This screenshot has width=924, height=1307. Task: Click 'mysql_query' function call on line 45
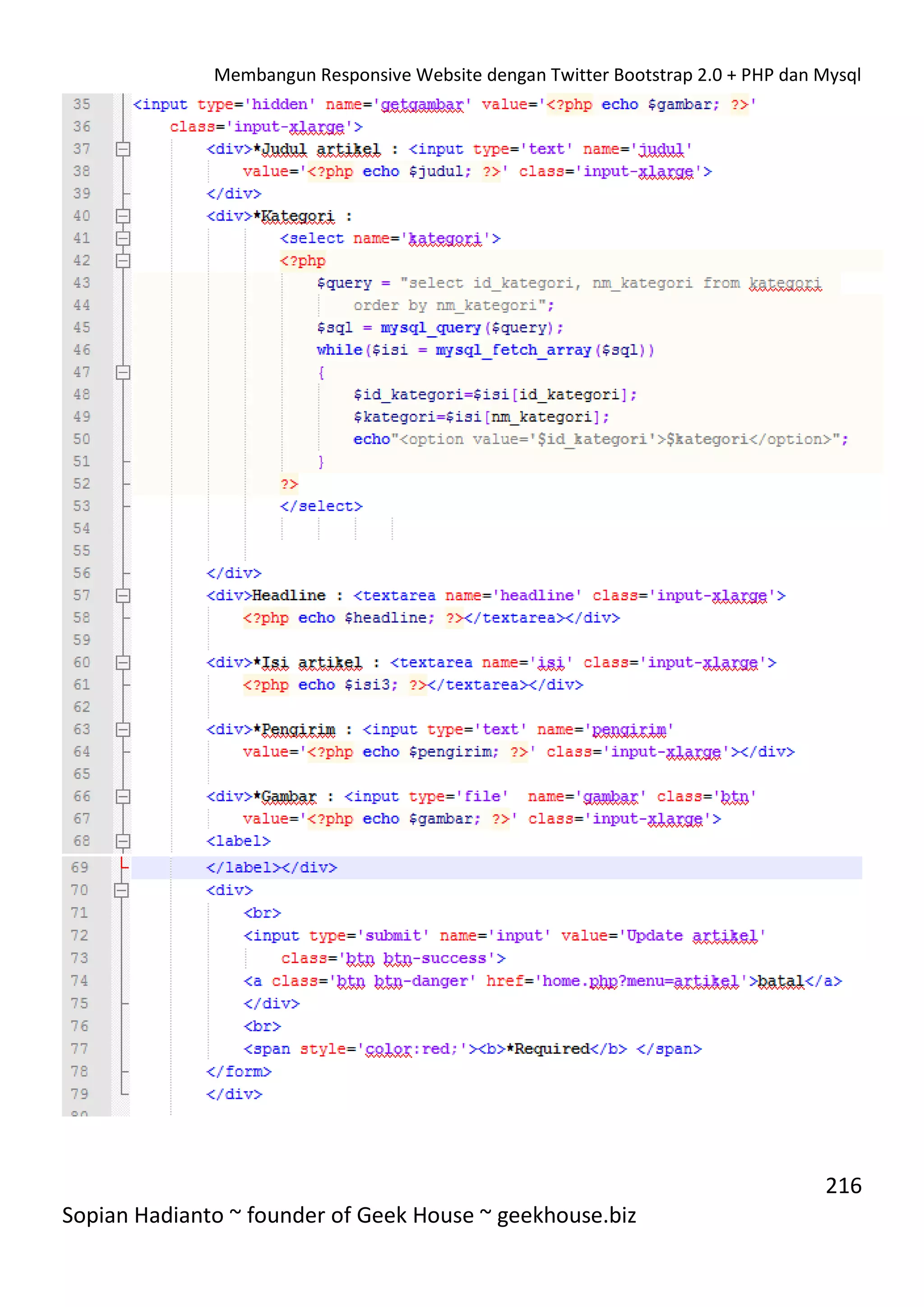click(x=431, y=329)
